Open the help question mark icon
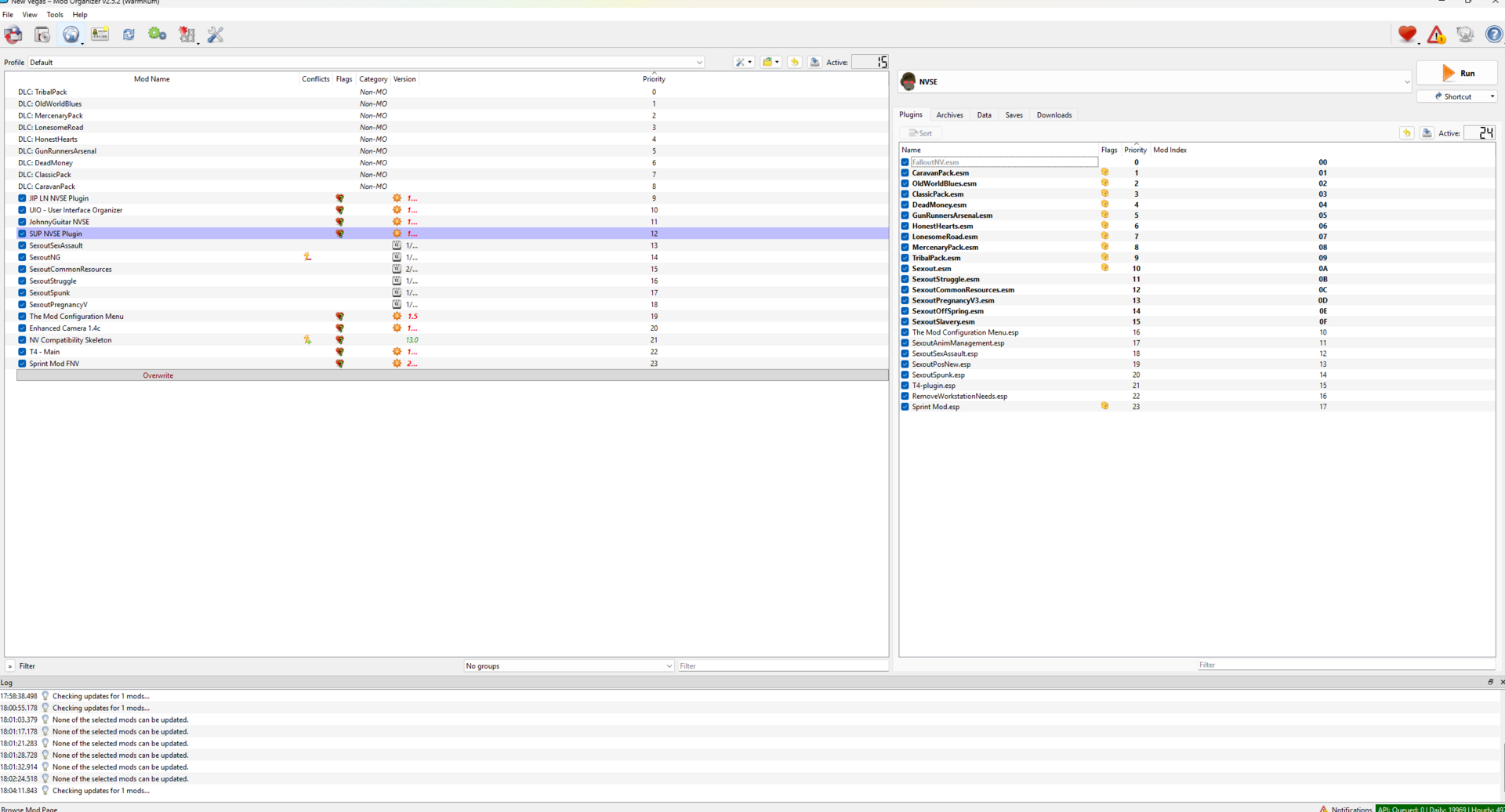Screen dimensions: 1505x812 (1494, 34)
